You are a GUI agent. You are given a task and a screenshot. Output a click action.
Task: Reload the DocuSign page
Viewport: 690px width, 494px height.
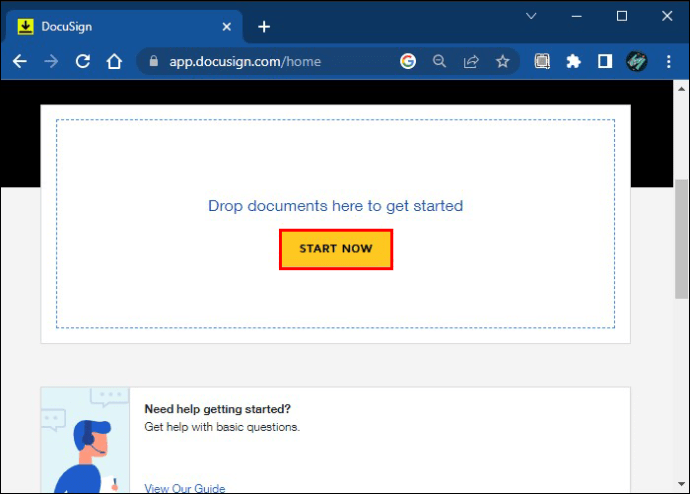[83, 61]
